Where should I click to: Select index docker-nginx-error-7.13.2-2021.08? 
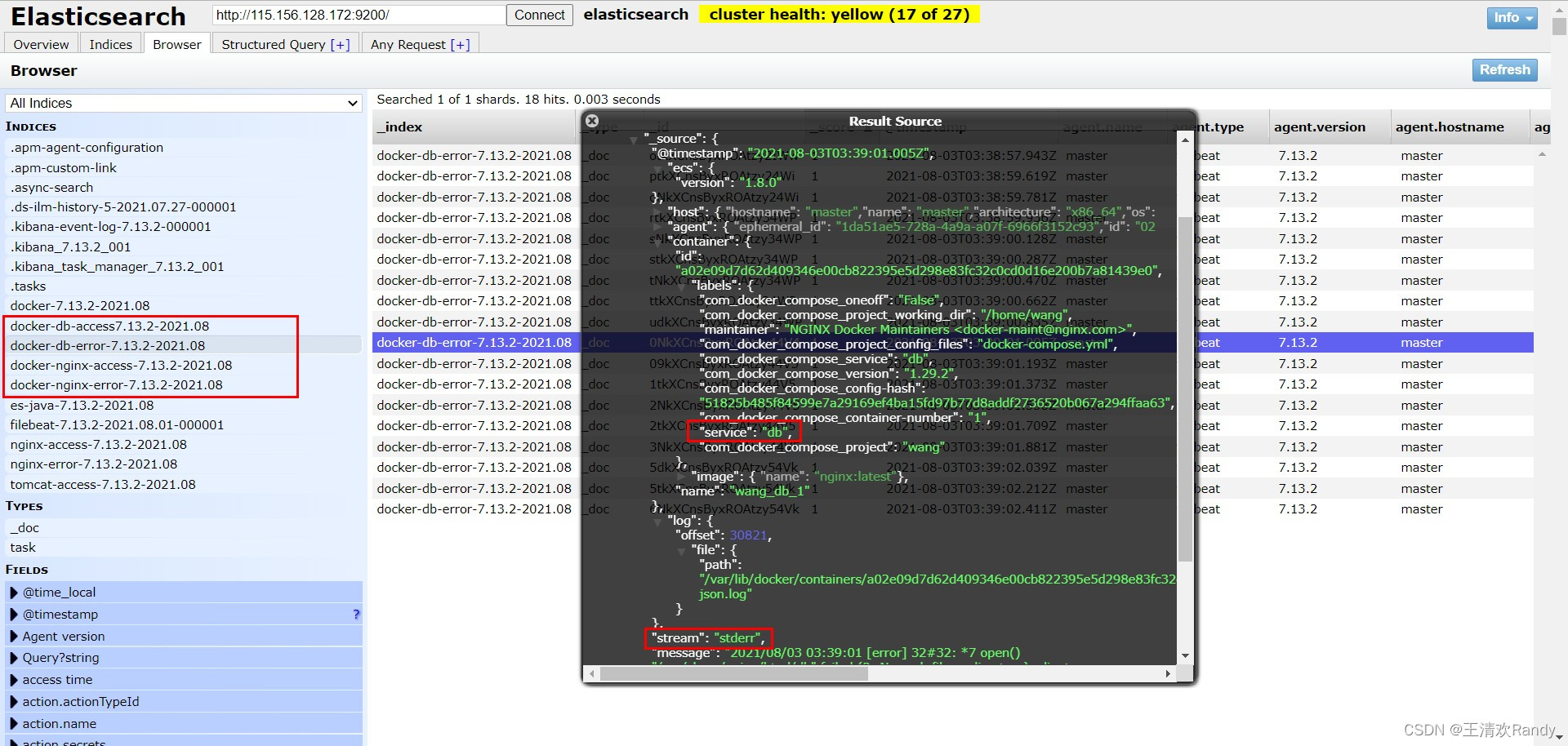point(184,385)
